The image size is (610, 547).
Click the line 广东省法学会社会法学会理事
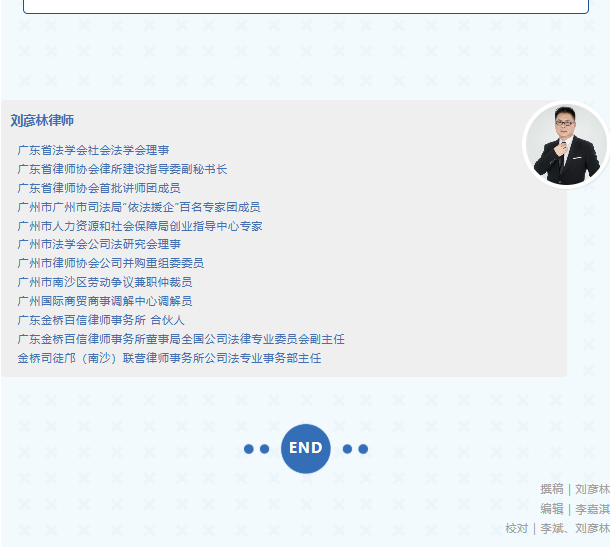pos(93,150)
